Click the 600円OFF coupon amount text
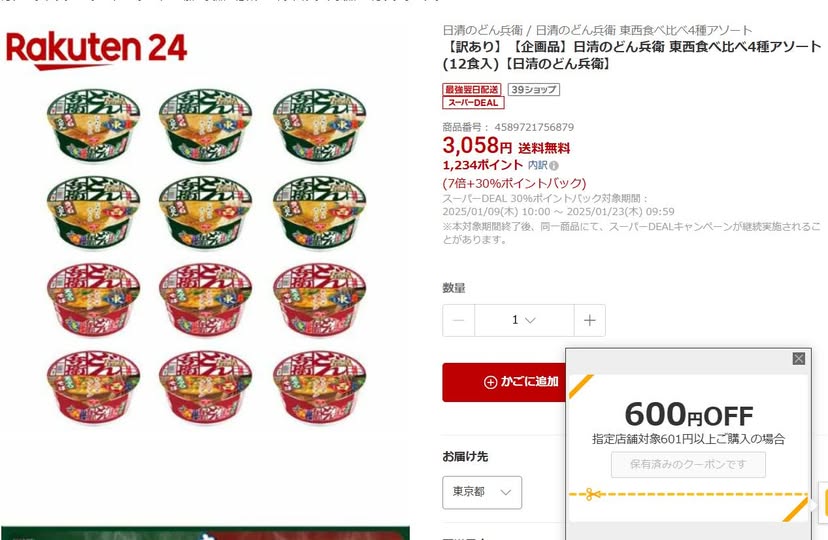This screenshot has height=540, width=828. 689,414
